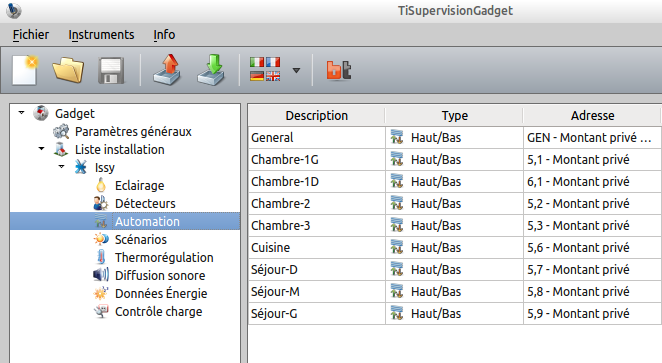The width and height of the screenshot is (662, 363).
Task: Select Eclairage in the tree
Action: pyautogui.click(x=139, y=186)
